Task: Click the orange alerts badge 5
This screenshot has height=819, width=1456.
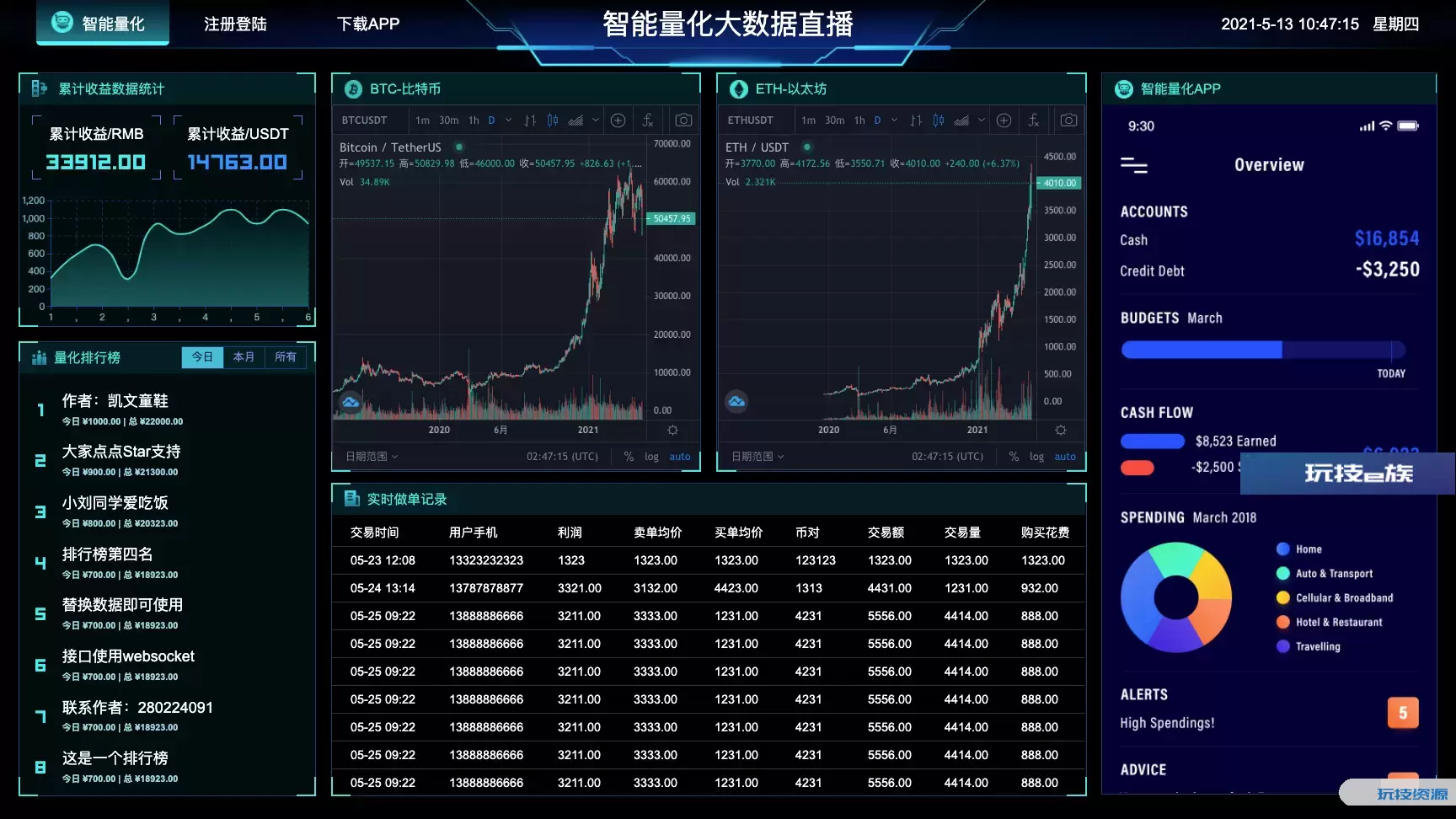Action: 1403,713
